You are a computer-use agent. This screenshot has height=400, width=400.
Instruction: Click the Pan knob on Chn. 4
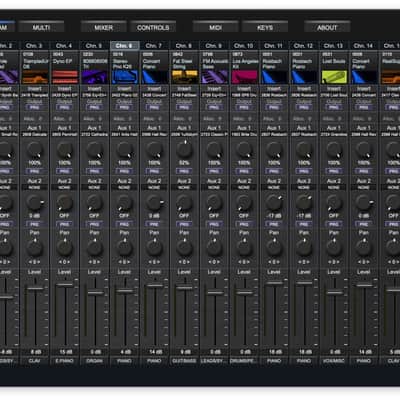tap(65, 248)
